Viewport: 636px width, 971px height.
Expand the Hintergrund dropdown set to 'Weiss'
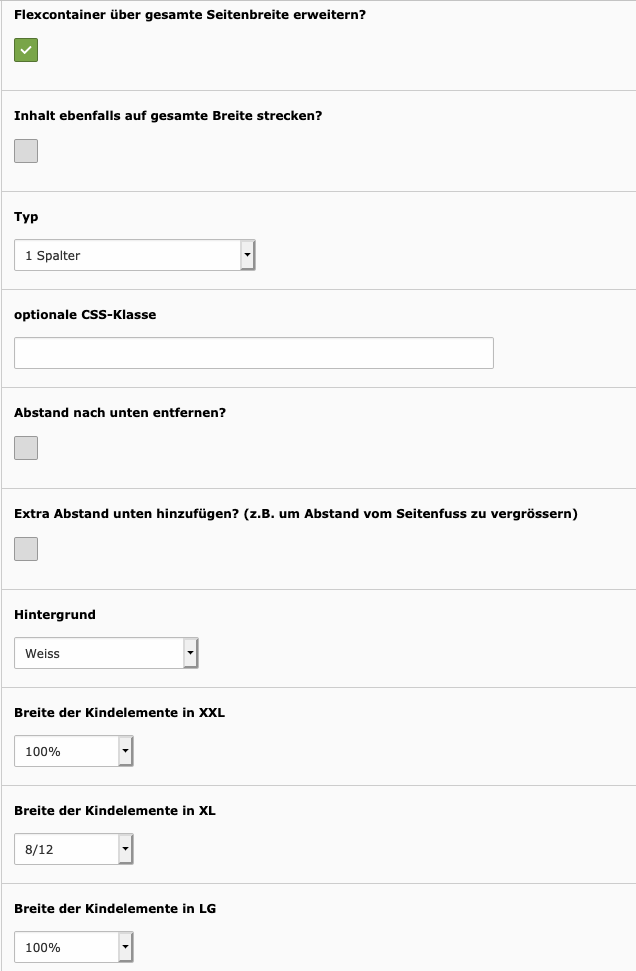(106, 654)
